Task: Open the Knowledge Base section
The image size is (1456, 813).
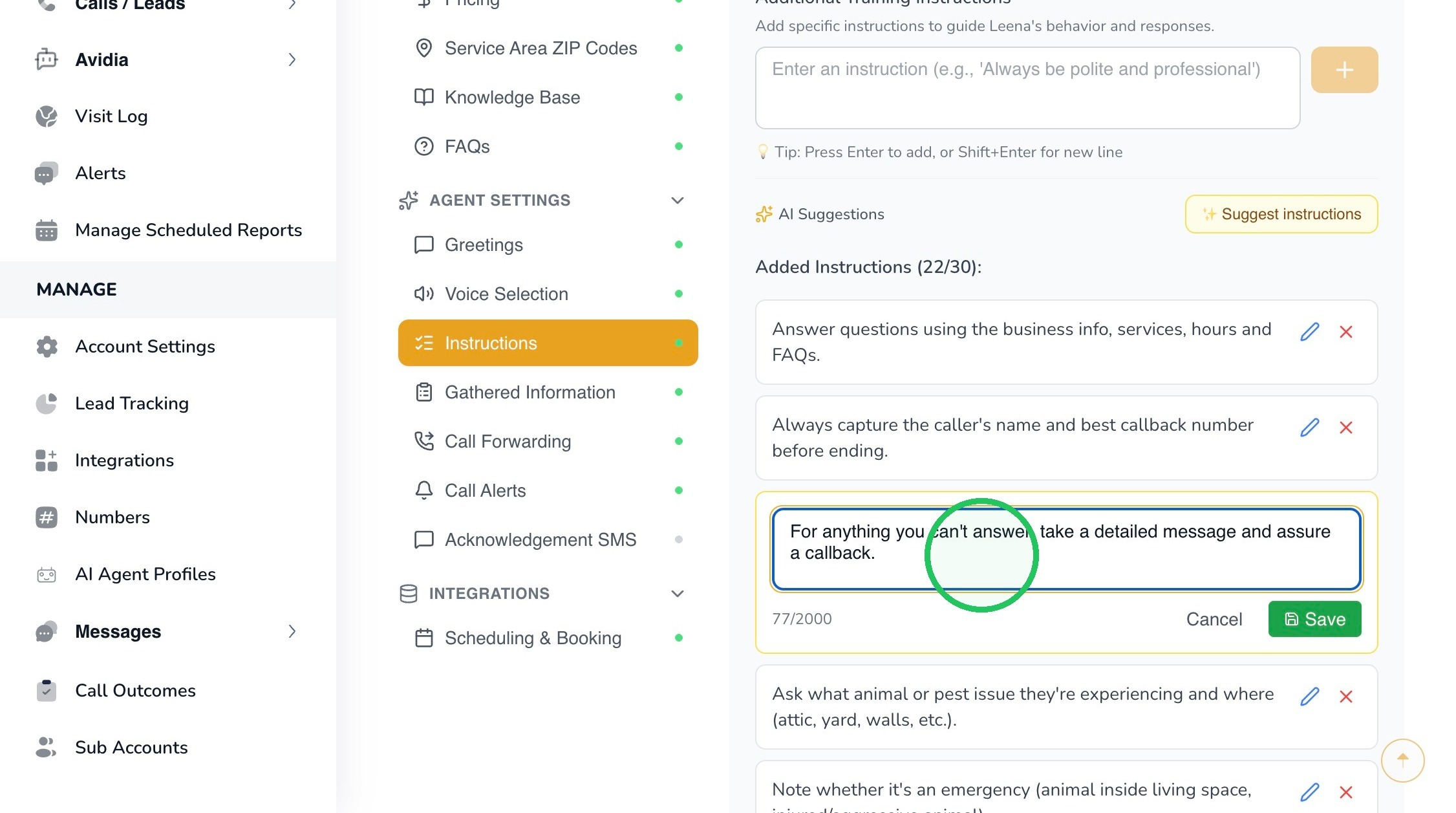Action: click(548, 97)
